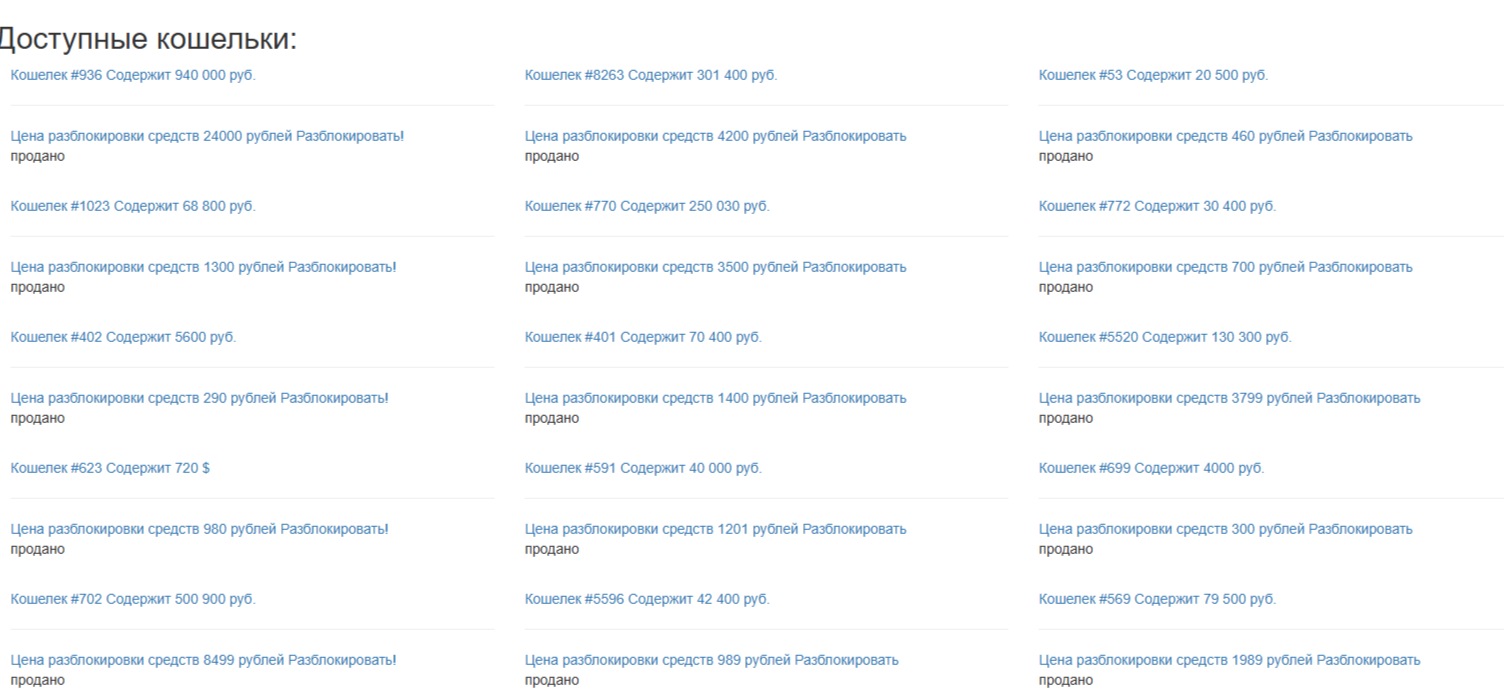Open the Кошелек #936 link
Image resolution: width=1504 pixels, height=700 pixels.
pos(132,75)
